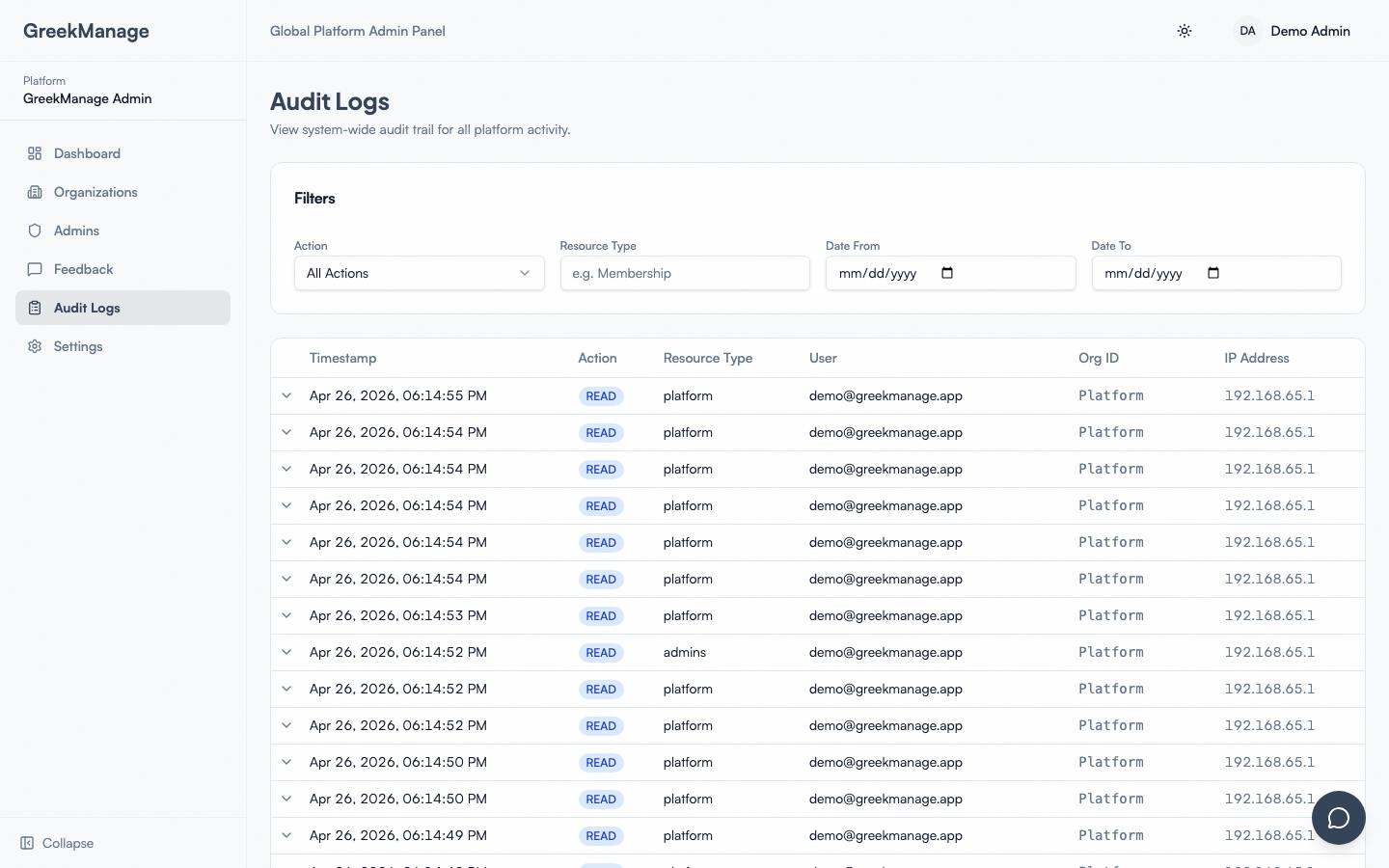
Task: Open the floating chat bubble button
Action: tap(1339, 818)
